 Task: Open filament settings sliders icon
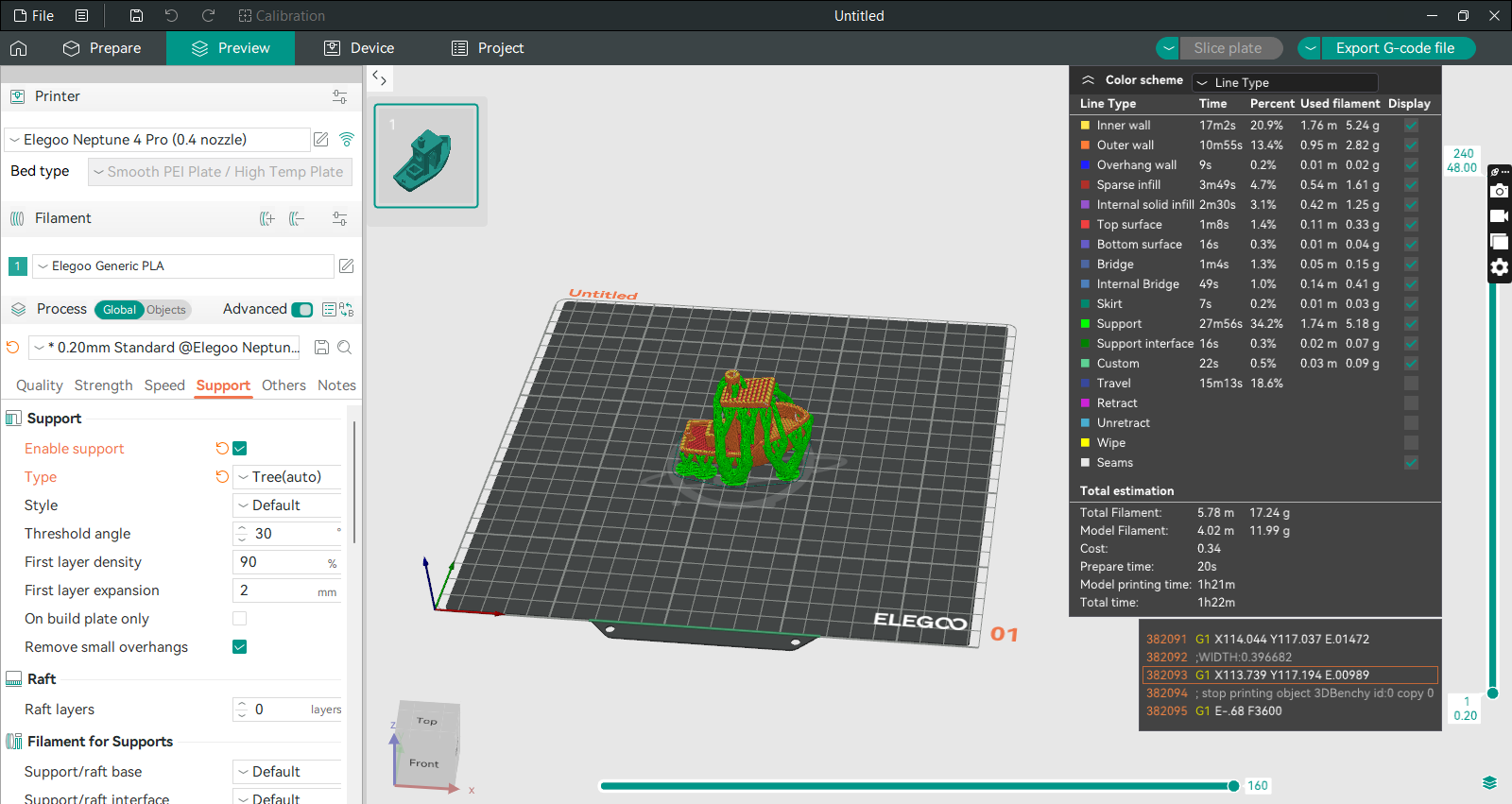(x=339, y=218)
